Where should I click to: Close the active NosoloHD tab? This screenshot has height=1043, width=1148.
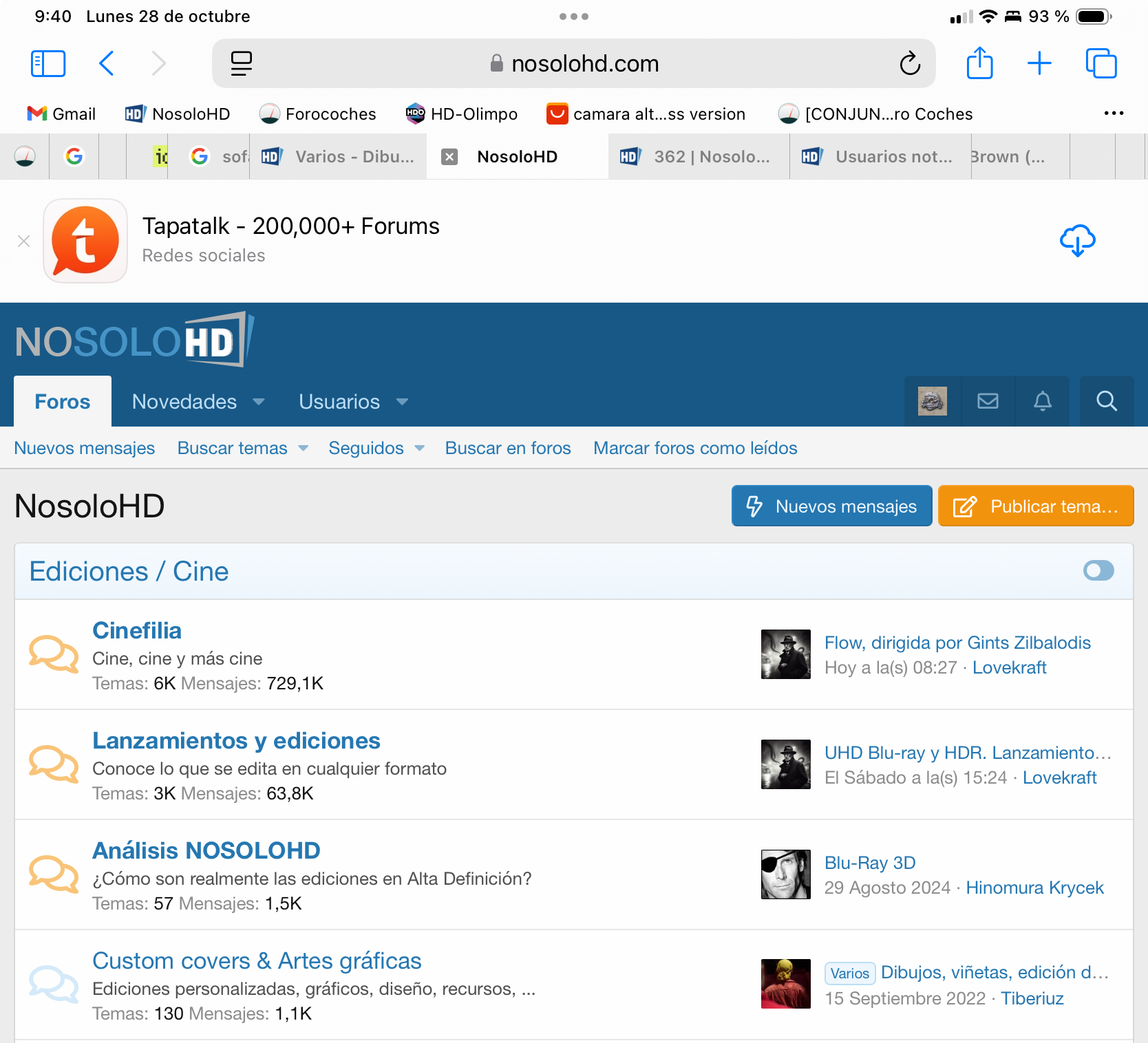coord(449,157)
